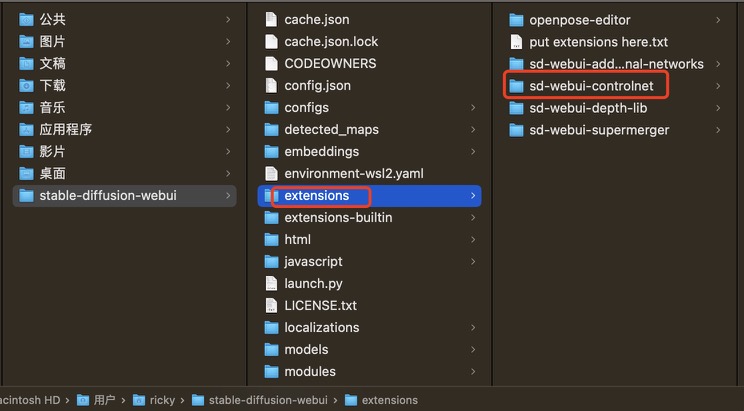Viewport: 744px width, 411px height.
Task: Select the sd-webui-controlnet folder icon
Action: click(x=516, y=86)
